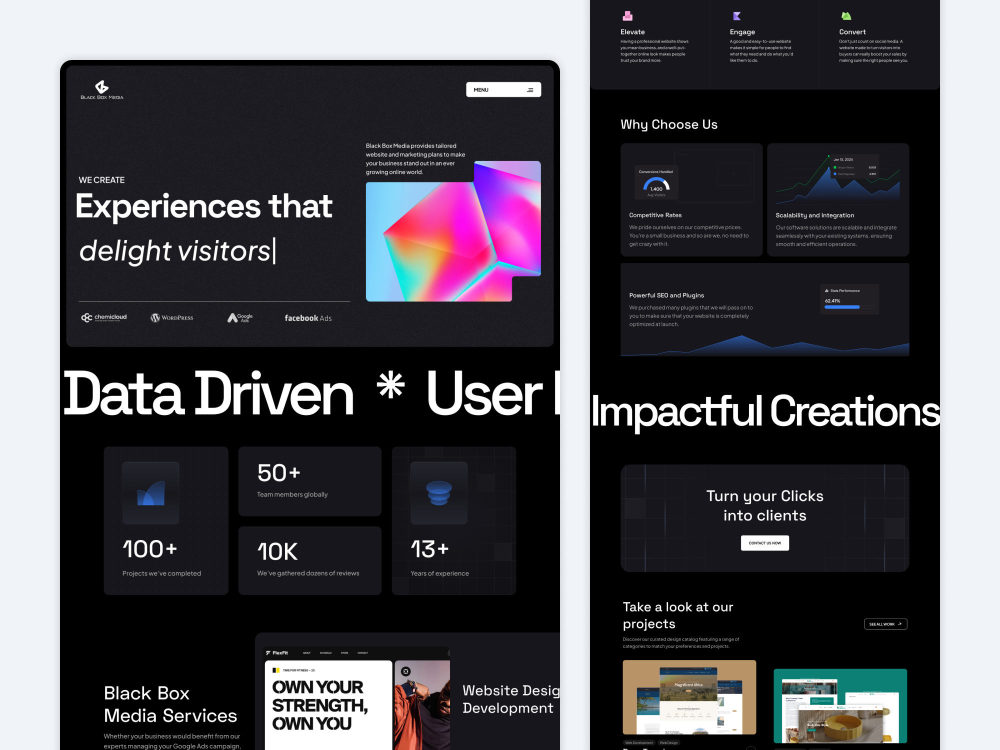Viewport: 1000px width, 750px height.
Task: Click the 'Competitive Rates' card title
Action: (x=655, y=215)
